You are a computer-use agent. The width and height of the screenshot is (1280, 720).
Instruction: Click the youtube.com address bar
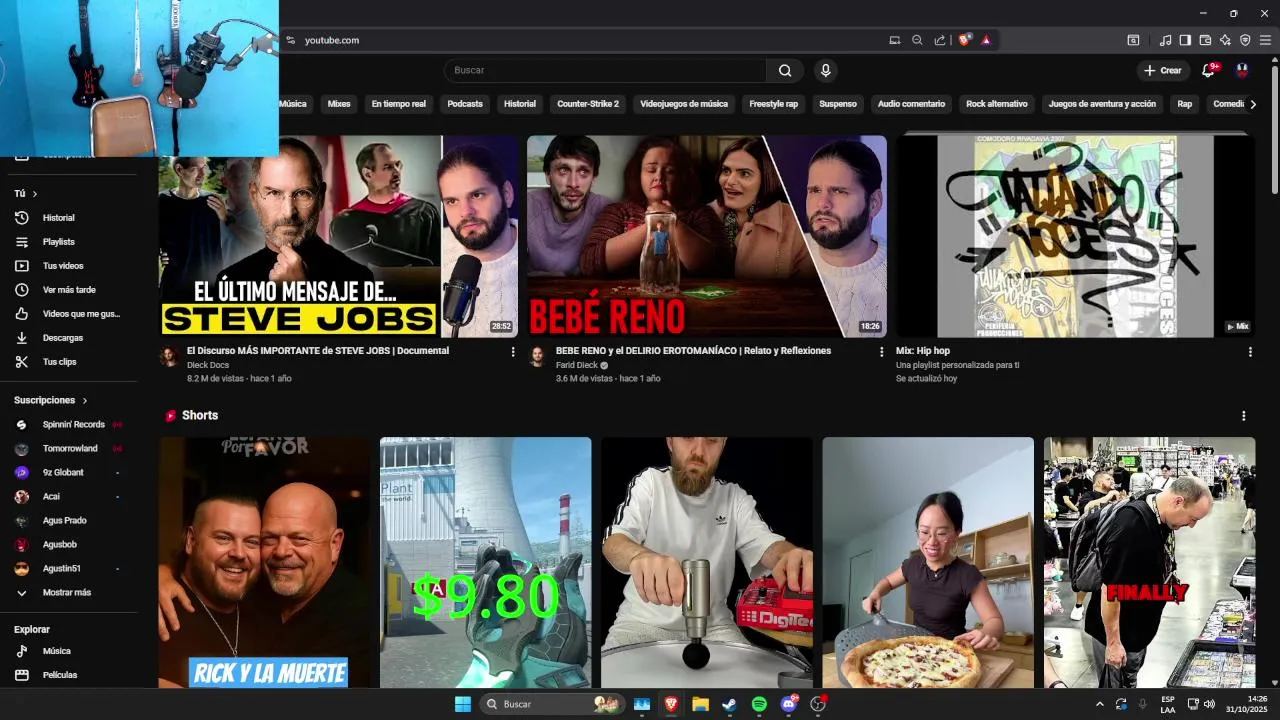(x=590, y=40)
